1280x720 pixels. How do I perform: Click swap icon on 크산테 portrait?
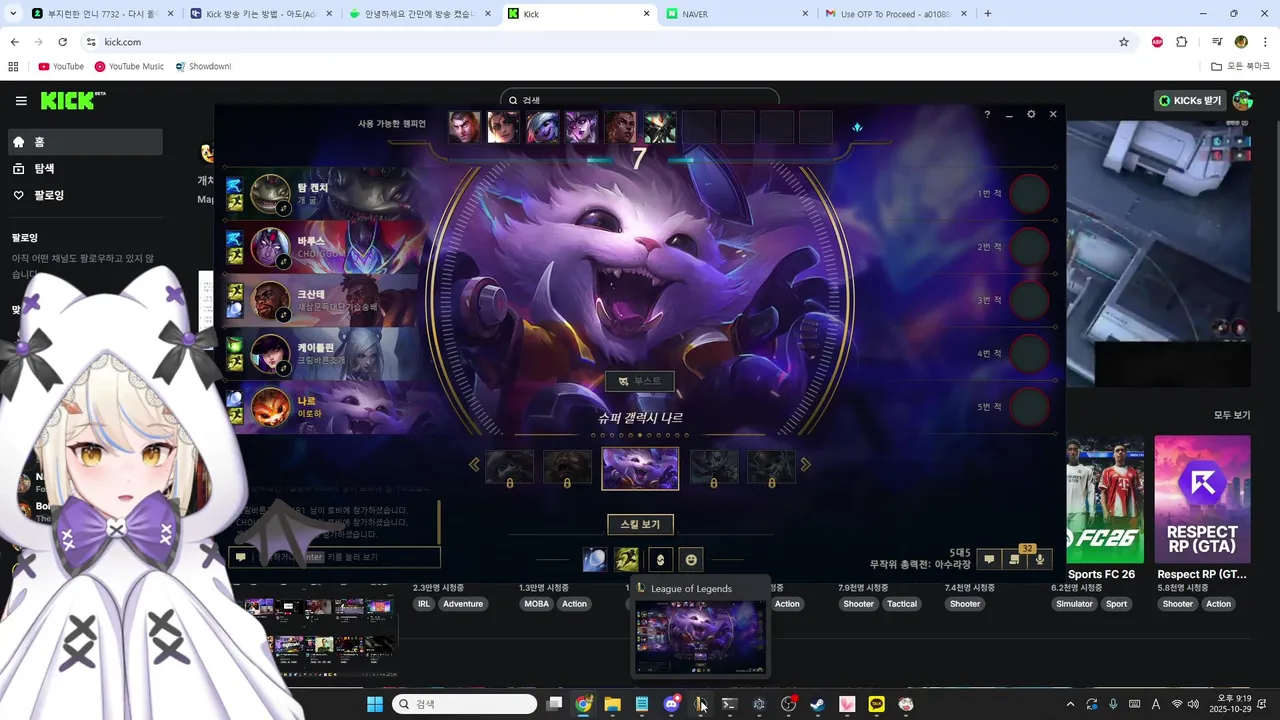(283, 315)
